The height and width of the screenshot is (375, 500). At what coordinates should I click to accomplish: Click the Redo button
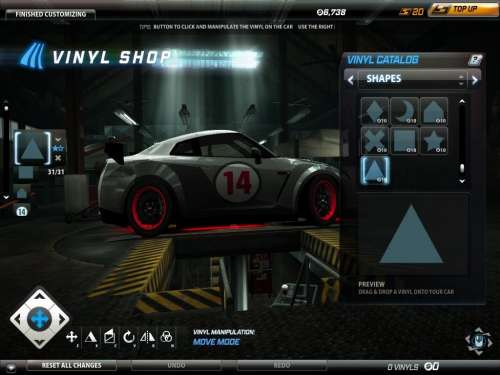coord(282,365)
